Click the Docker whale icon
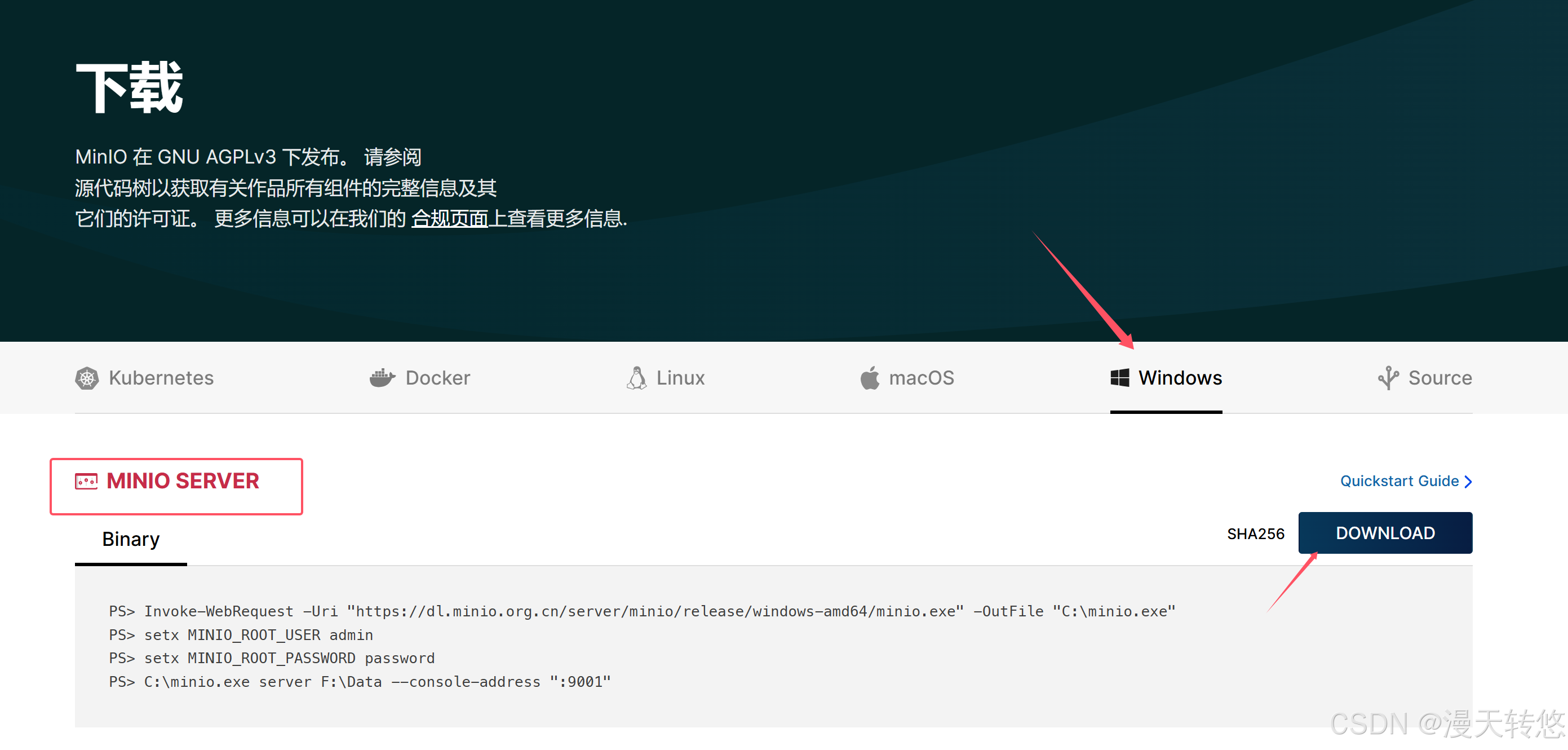 (x=382, y=378)
